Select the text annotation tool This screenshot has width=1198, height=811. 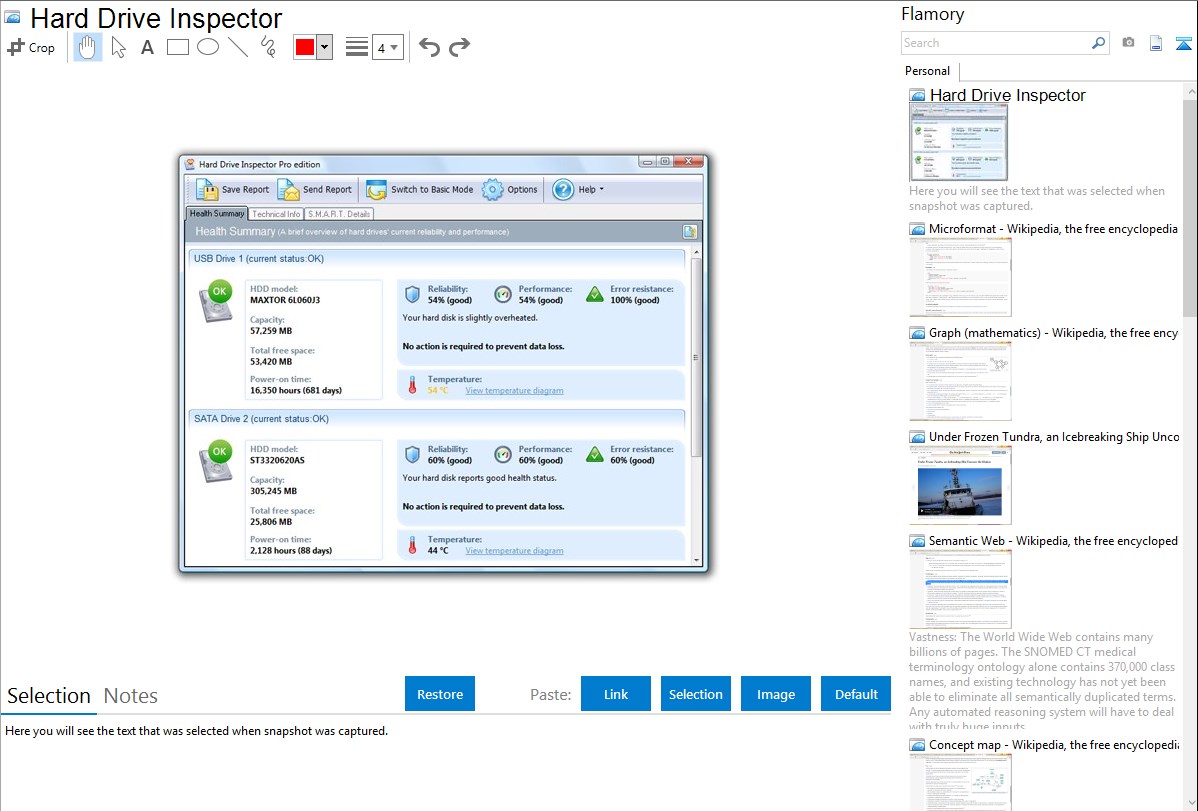click(147, 47)
